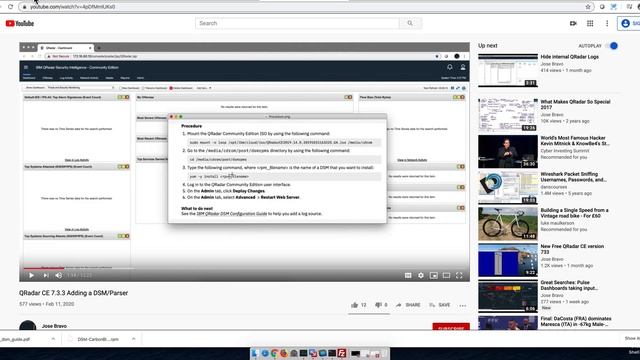Toggle the AUTOPLAY switch
Screen dimensions: 640x360
click(612, 46)
